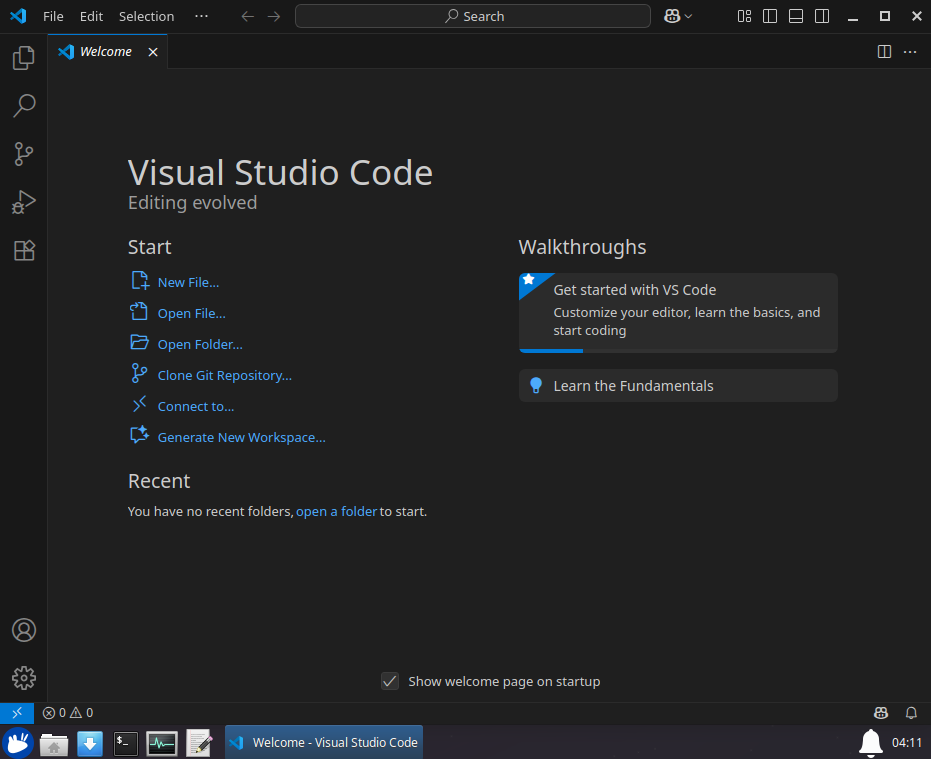Open the terminal icon on the taskbar

click(x=125, y=744)
